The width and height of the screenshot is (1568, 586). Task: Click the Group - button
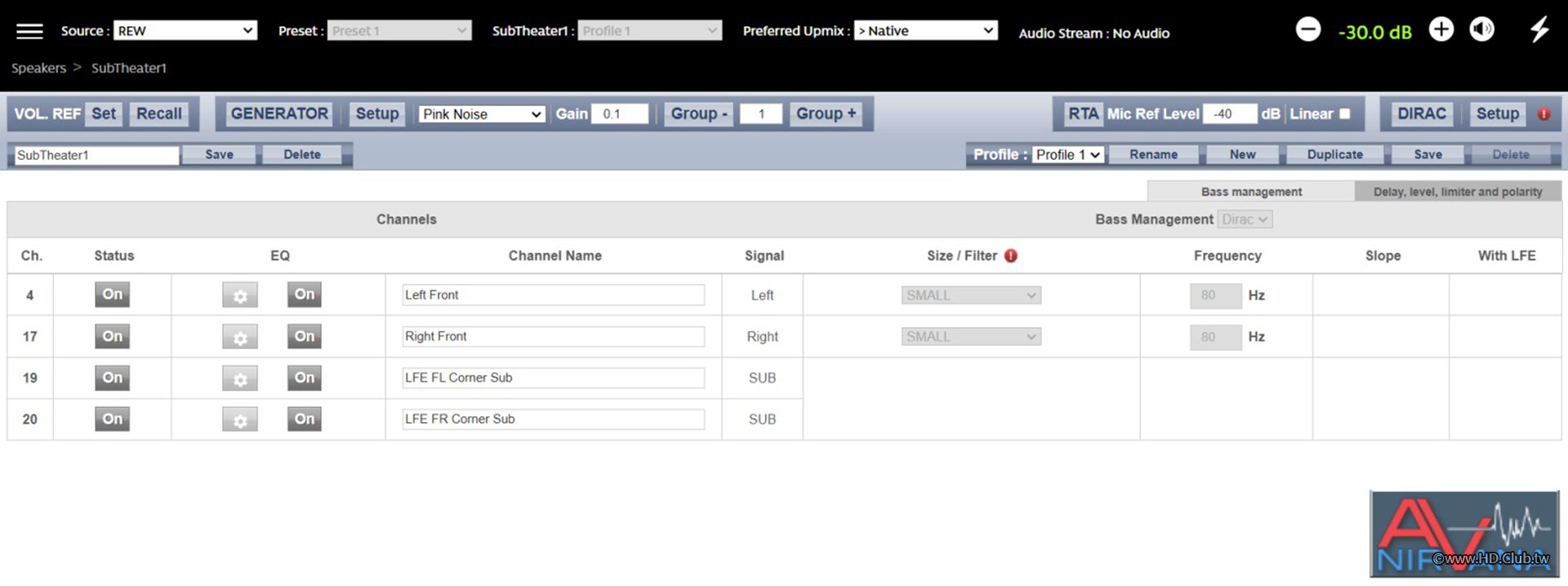pos(699,114)
